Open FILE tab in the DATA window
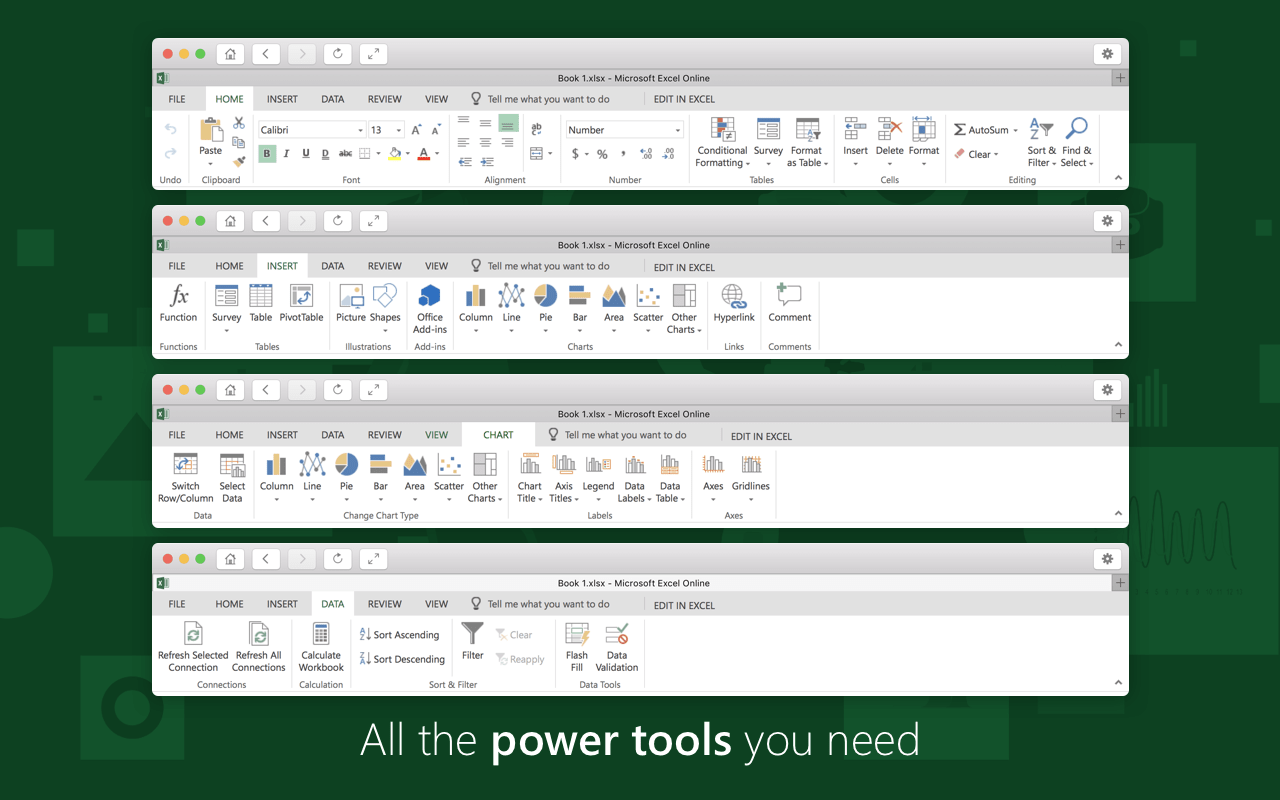This screenshot has height=800, width=1280. coord(177,604)
